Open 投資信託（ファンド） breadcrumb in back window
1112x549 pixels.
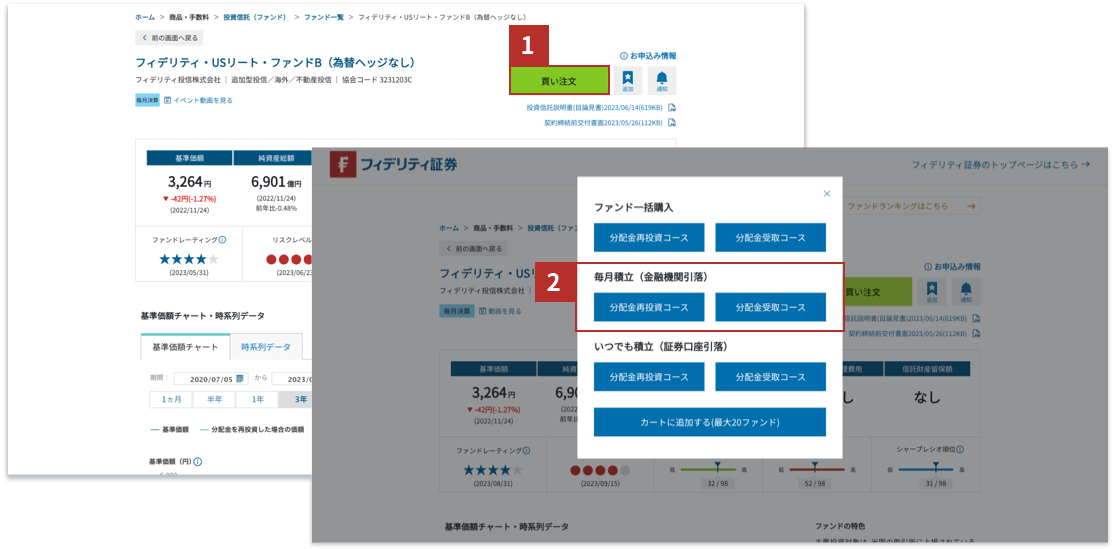[x=258, y=16]
